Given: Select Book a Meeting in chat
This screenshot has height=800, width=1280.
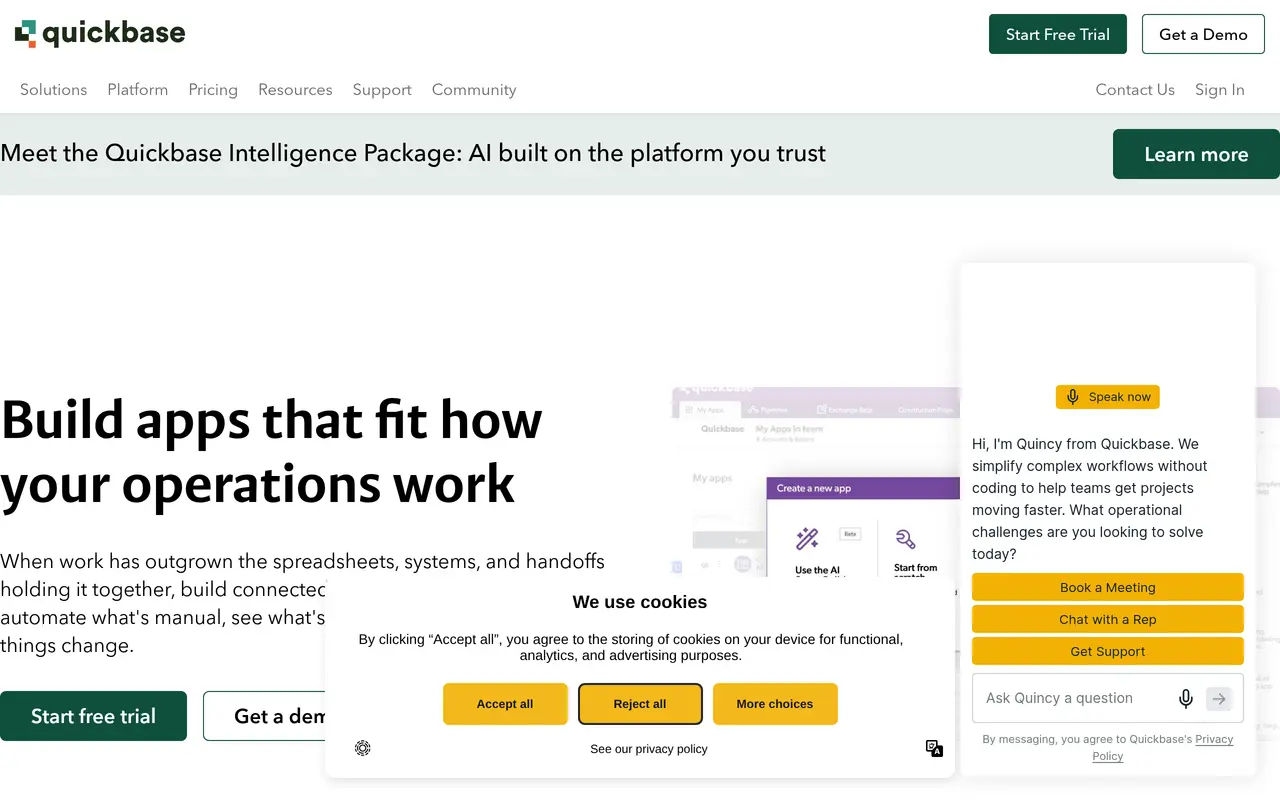Looking at the screenshot, I should 1108,588.
